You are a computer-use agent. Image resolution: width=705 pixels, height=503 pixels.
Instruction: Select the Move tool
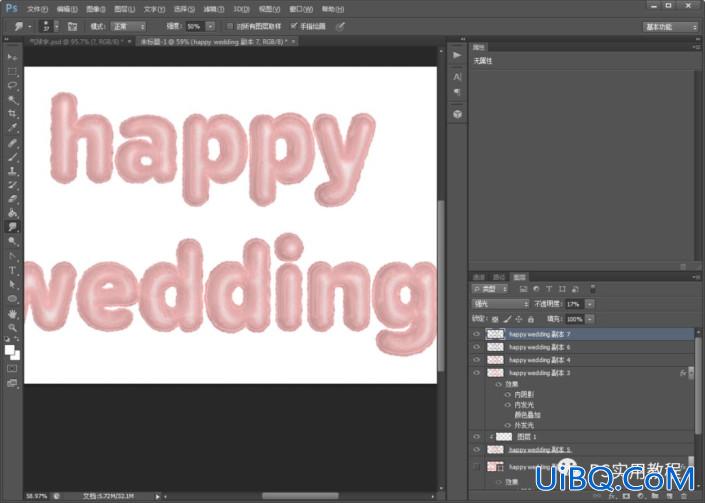pos(12,57)
